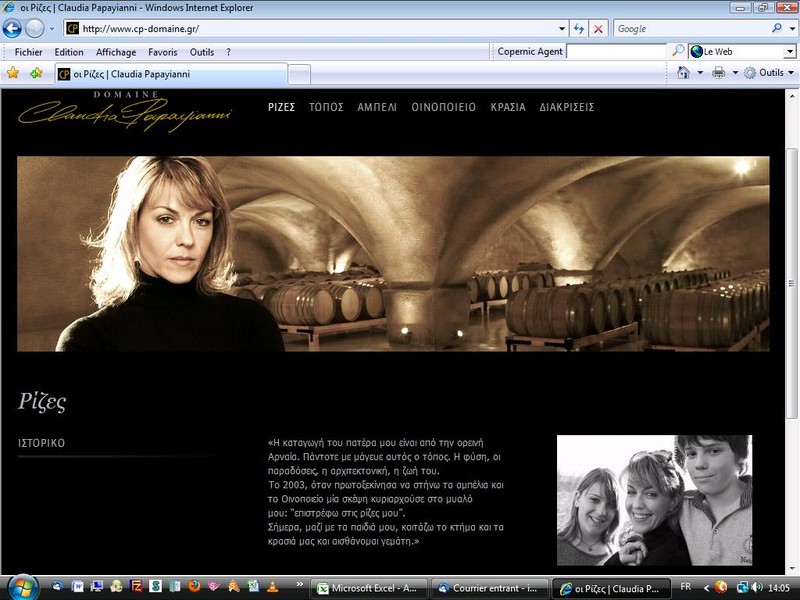Launch FileZilla from quick launch
This screenshot has width=800, height=600.
(136, 587)
